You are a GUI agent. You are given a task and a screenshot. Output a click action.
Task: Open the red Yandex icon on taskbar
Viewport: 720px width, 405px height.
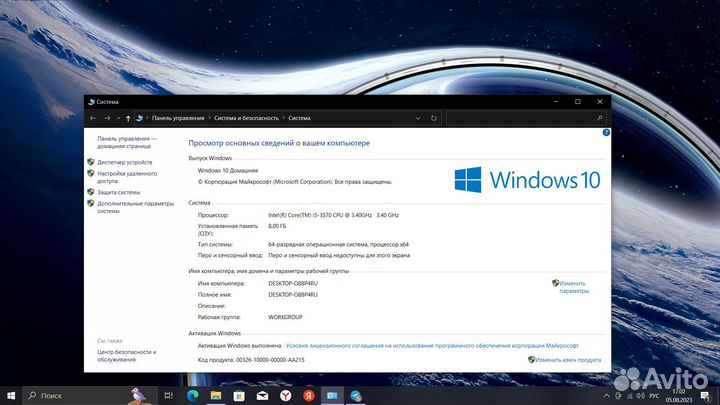pos(309,395)
